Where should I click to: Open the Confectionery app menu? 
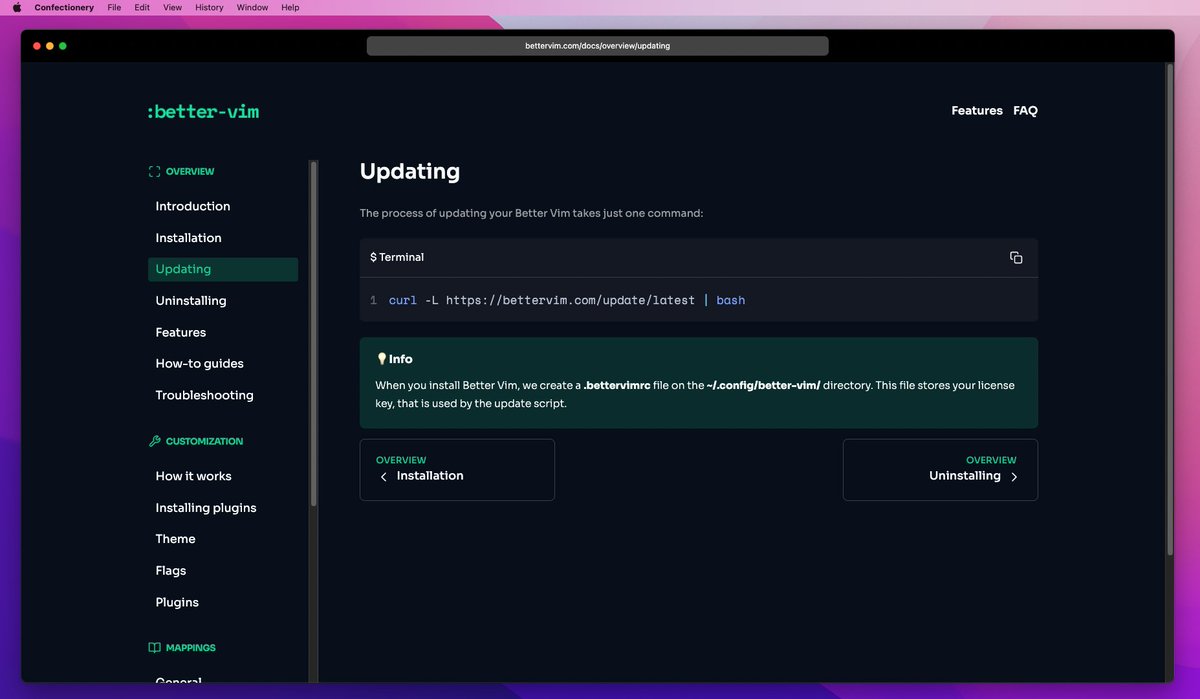click(64, 7)
